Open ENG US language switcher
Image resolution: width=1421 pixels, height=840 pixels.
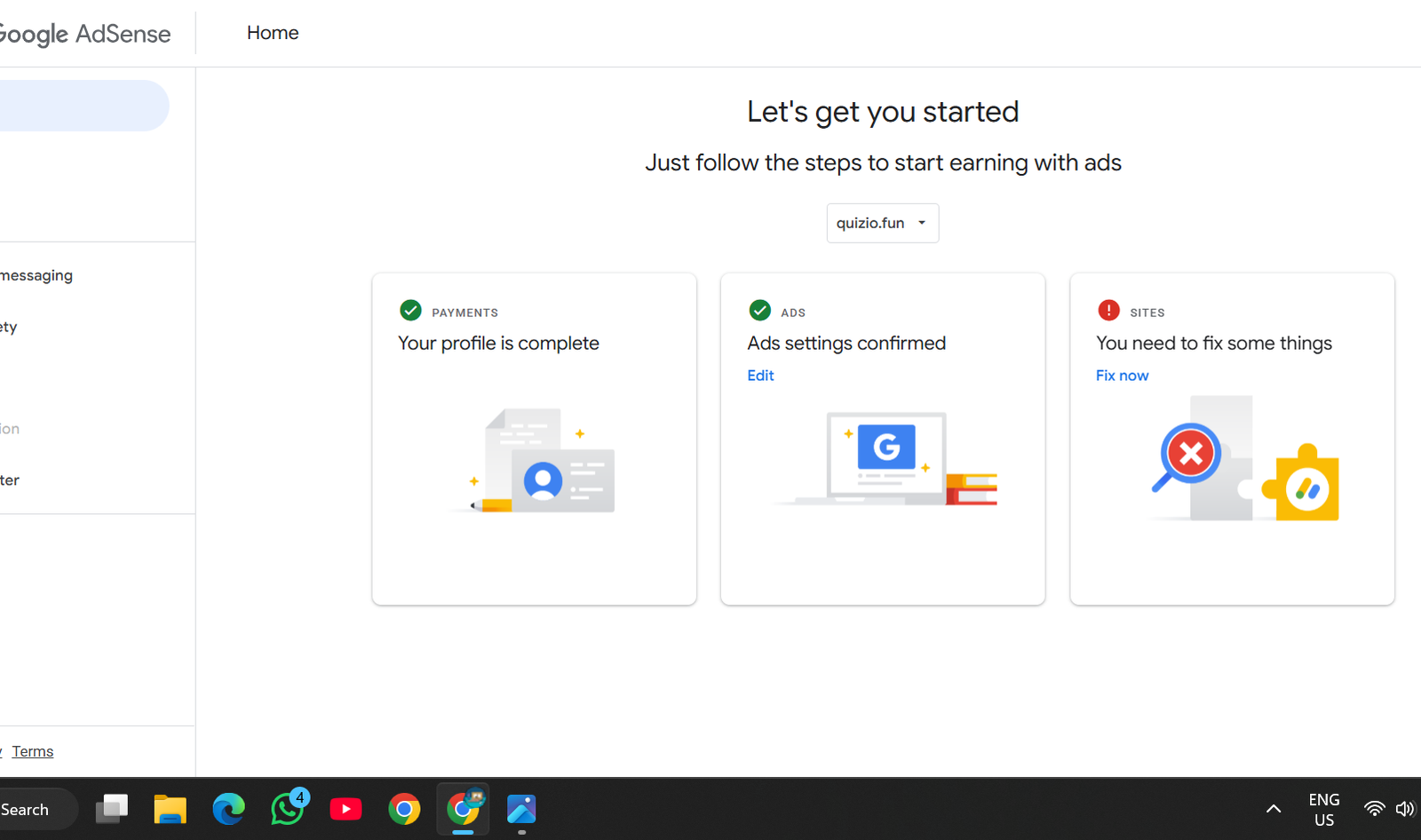[x=1323, y=809]
